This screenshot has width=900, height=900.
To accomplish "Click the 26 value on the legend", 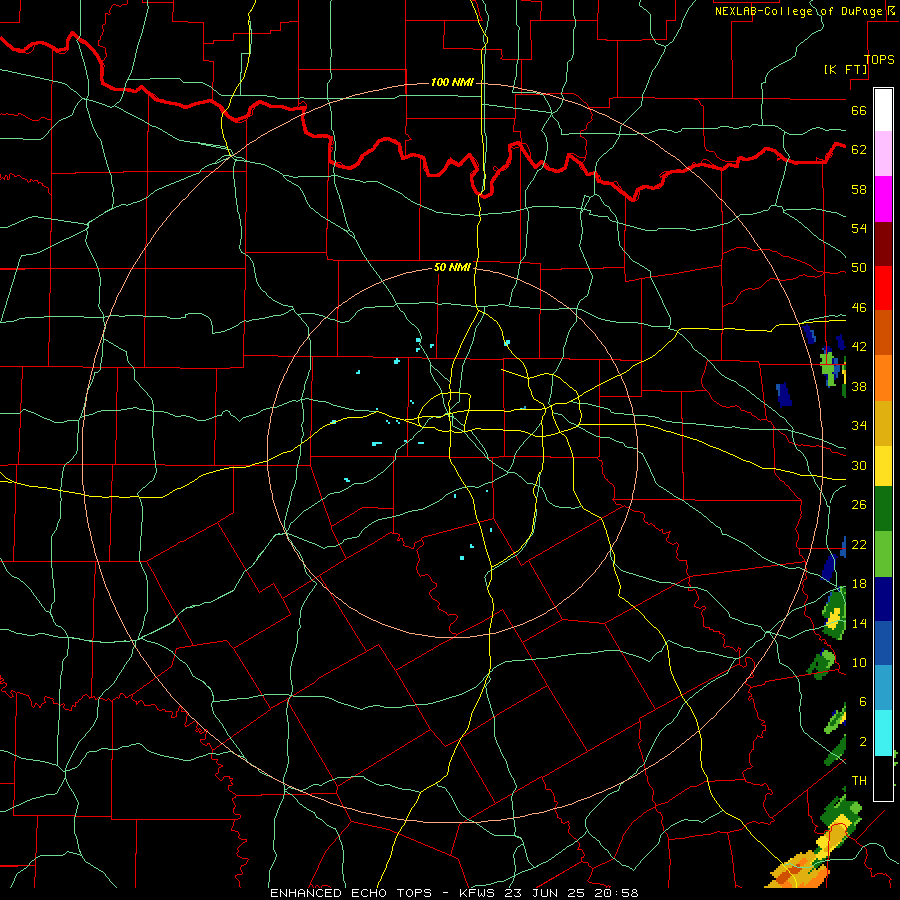I will tap(859, 505).
